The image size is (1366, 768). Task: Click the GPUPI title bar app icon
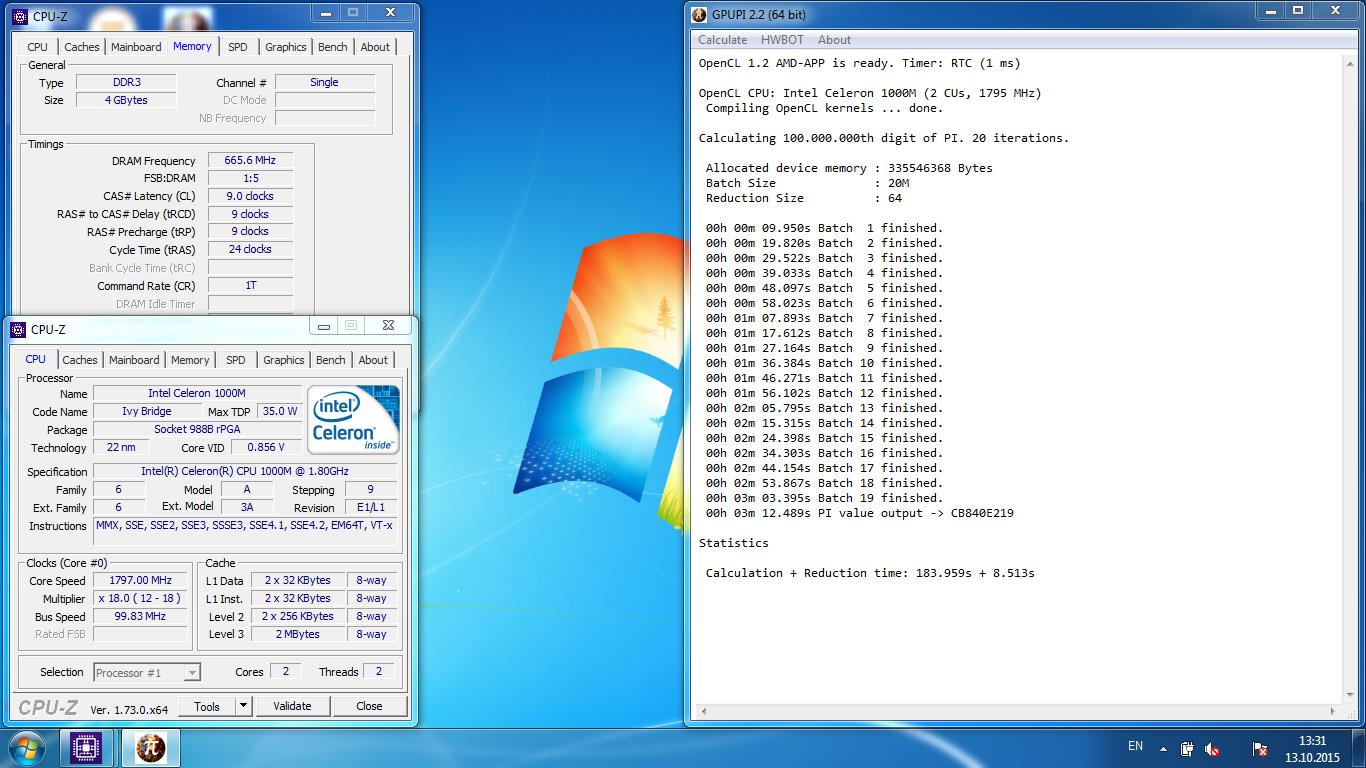click(x=699, y=14)
